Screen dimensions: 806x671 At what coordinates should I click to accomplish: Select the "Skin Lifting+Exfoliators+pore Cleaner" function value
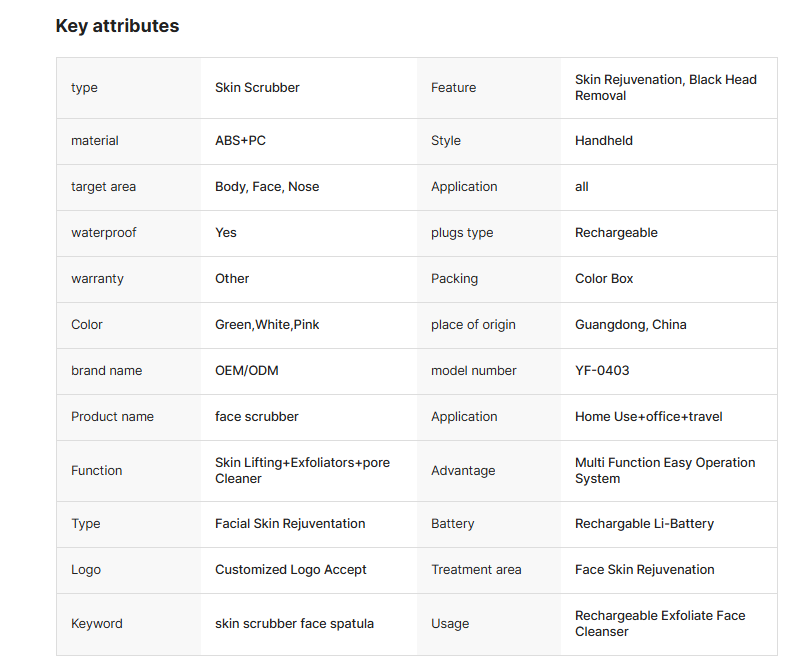pyautogui.click(x=302, y=471)
